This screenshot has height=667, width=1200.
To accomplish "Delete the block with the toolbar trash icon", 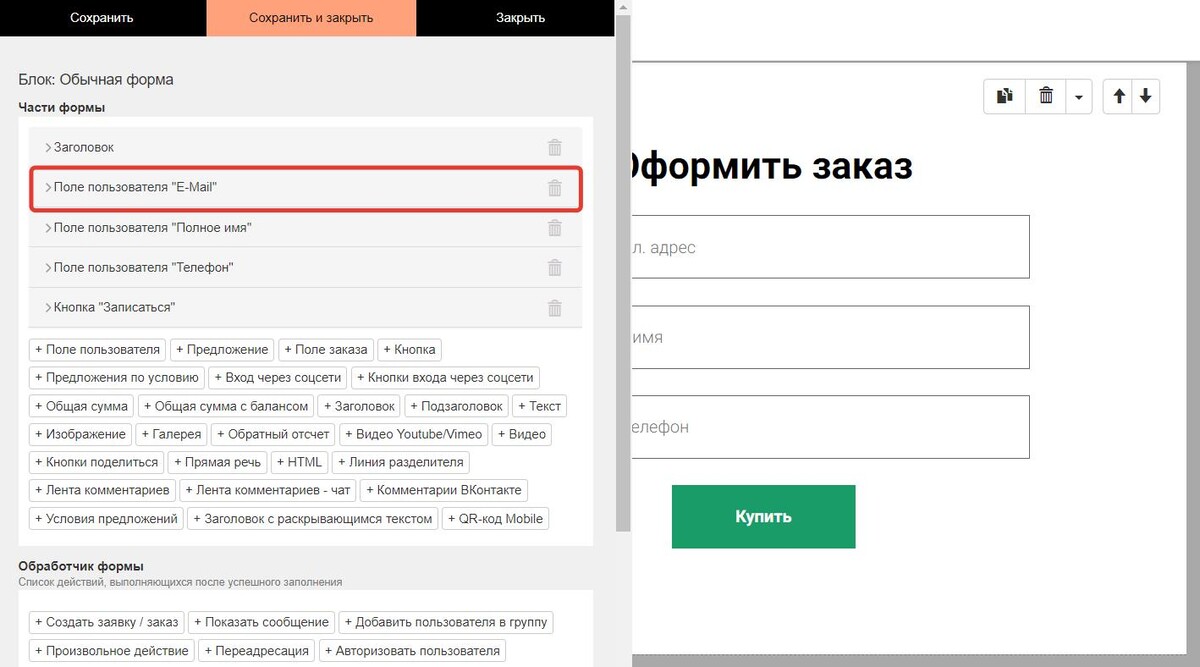I will click(x=1046, y=96).
